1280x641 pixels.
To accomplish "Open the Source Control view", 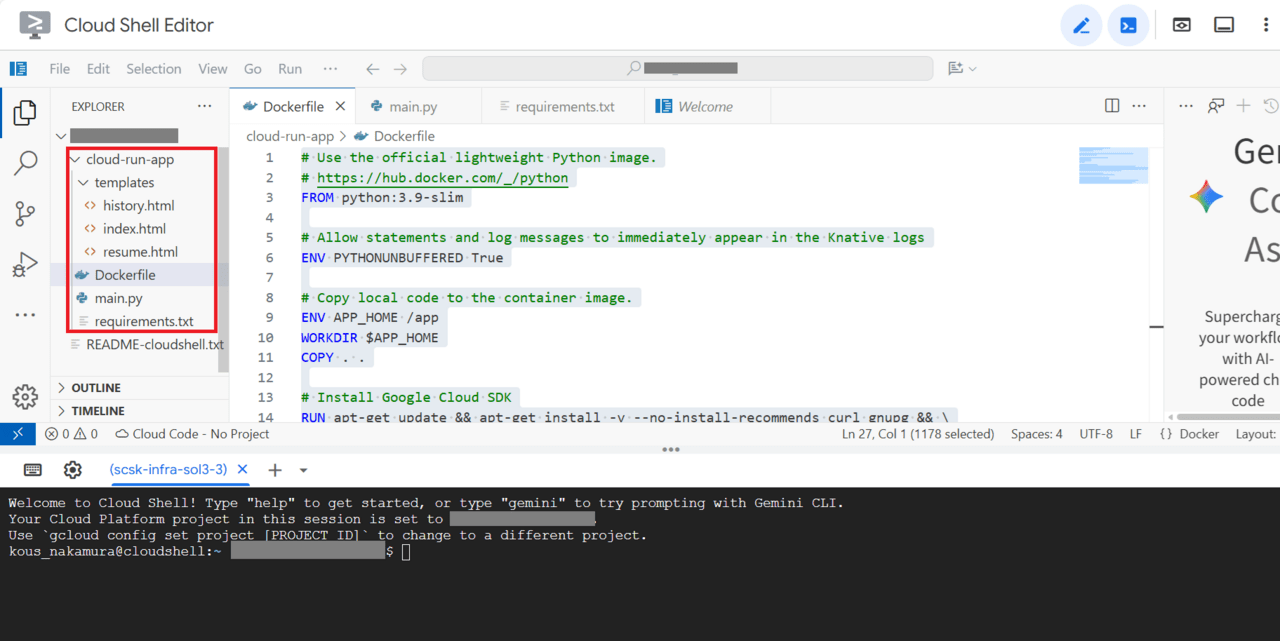I will tap(25, 213).
